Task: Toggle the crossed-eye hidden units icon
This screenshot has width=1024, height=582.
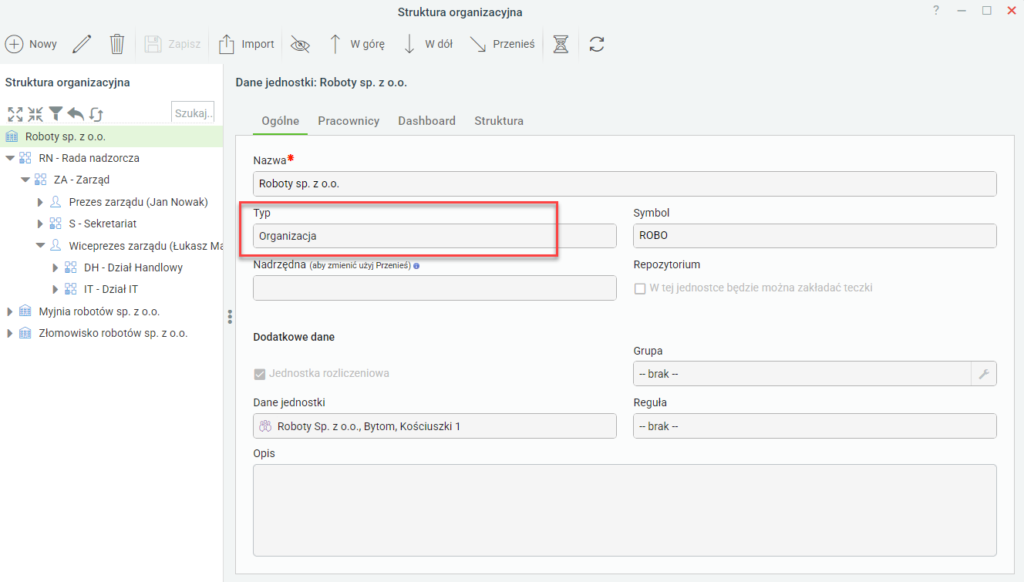Action: tap(300, 44)
